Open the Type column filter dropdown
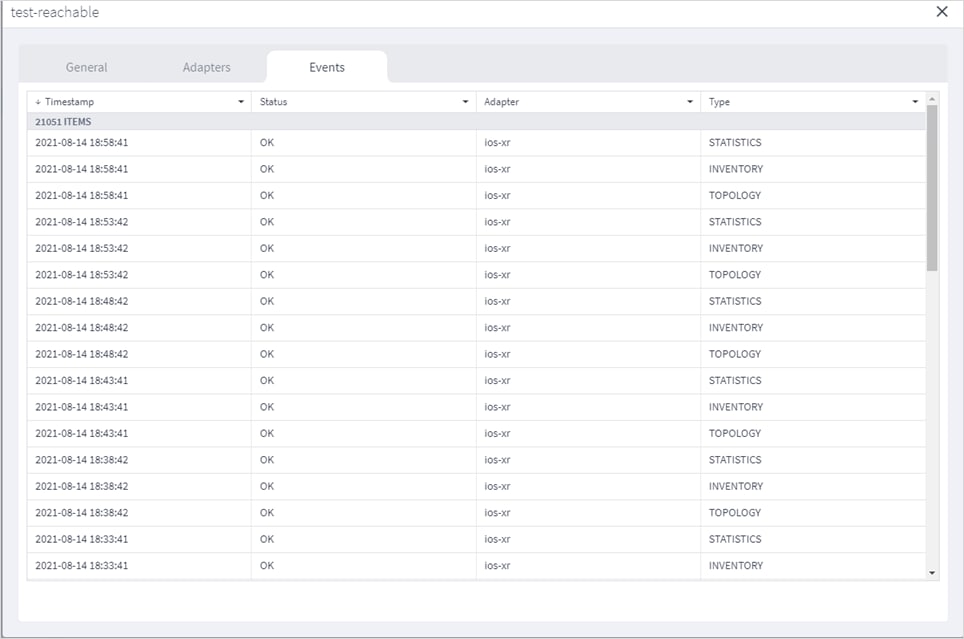Viewport: 964px width, 639px height. (914, 101)
